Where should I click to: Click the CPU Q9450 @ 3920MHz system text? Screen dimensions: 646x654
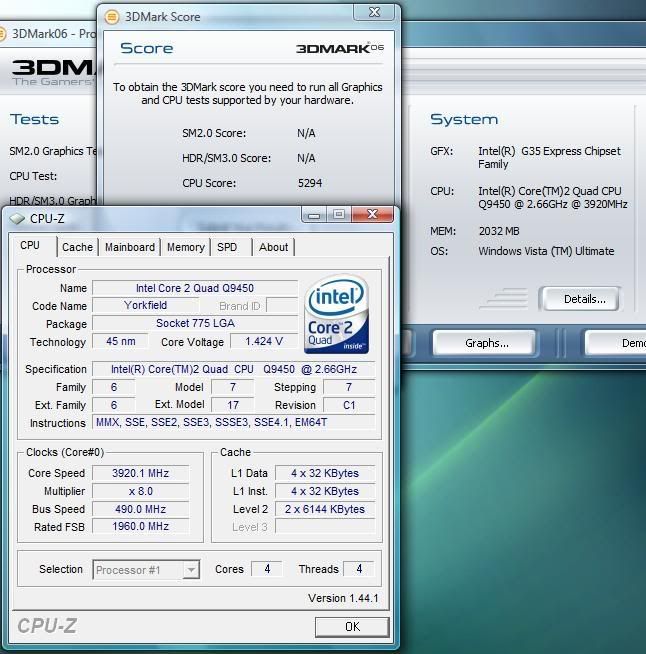coord(553,197)
